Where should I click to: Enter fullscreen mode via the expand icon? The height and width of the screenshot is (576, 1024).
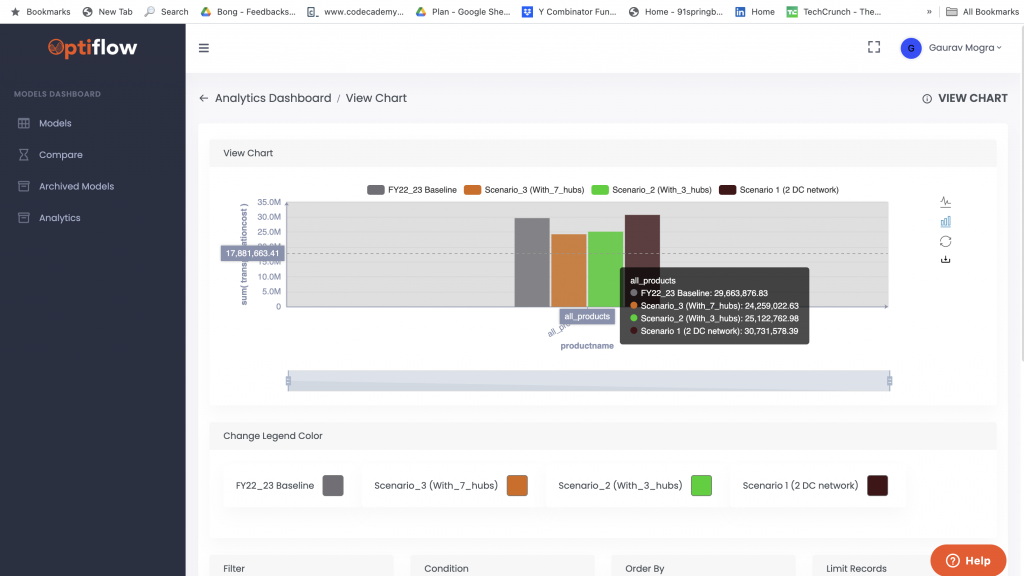[873, 46]
